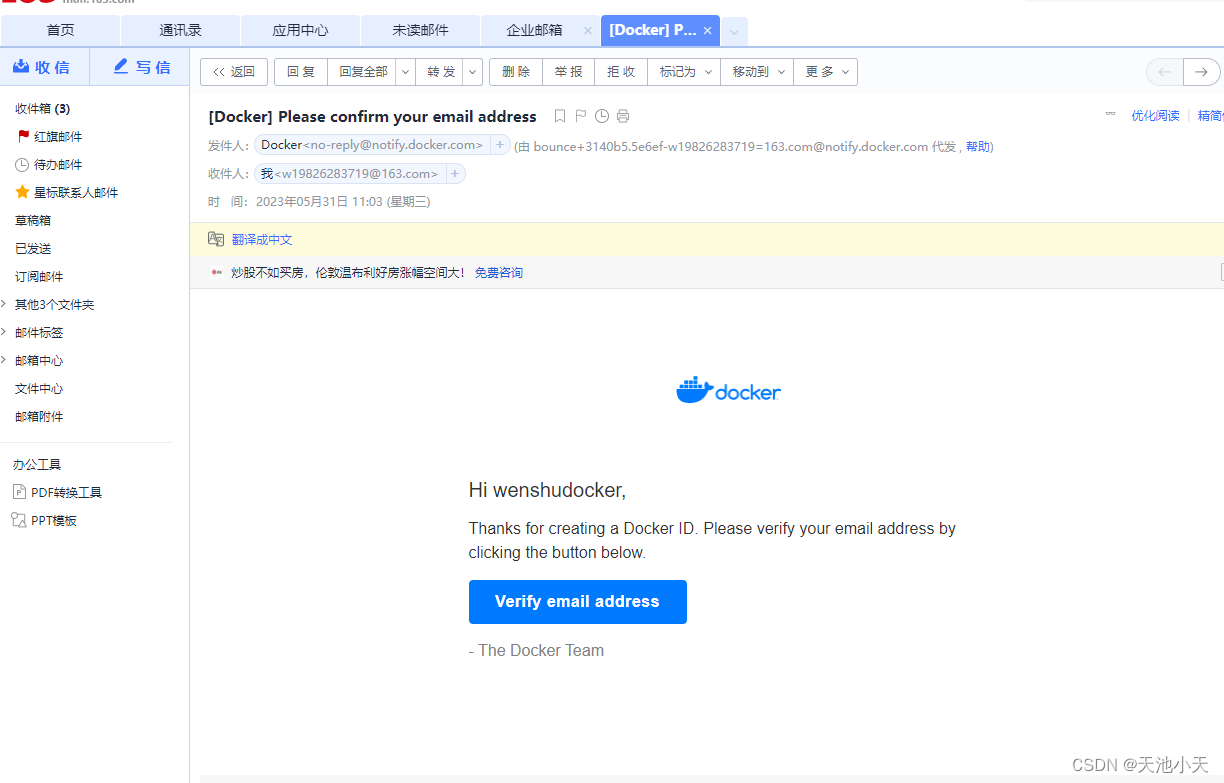Print the Docker email using printer icon
Image resolution: width=1224 pixels, height=783 pixels.
pyautogui.click(x=623, y=116)
